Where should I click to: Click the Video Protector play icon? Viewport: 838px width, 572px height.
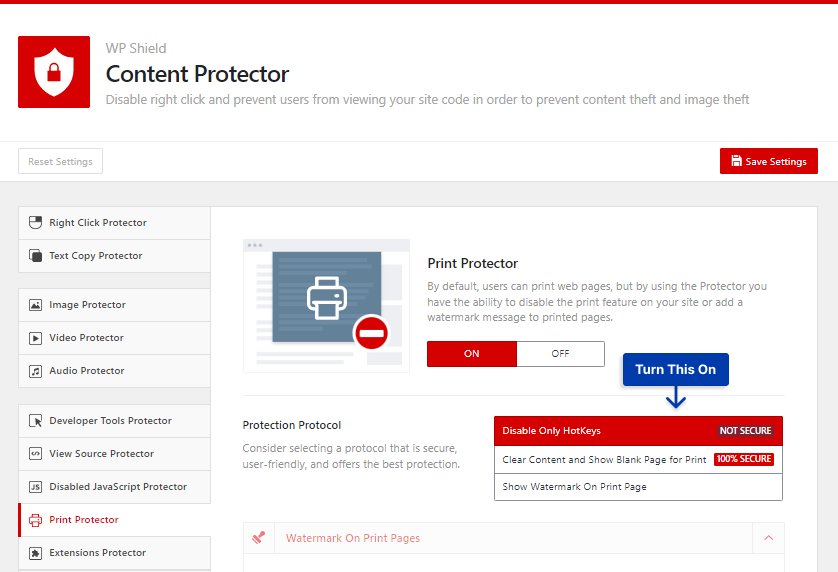click(35, 338)
